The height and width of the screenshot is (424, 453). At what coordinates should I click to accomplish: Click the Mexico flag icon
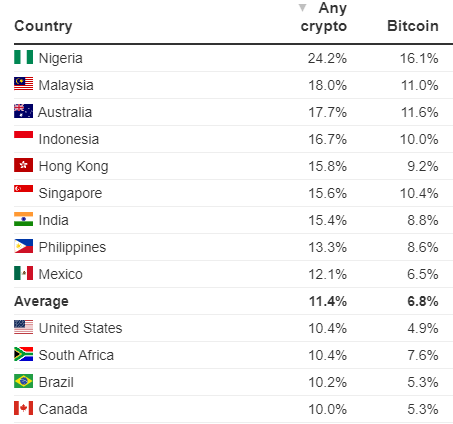[23, 273]
